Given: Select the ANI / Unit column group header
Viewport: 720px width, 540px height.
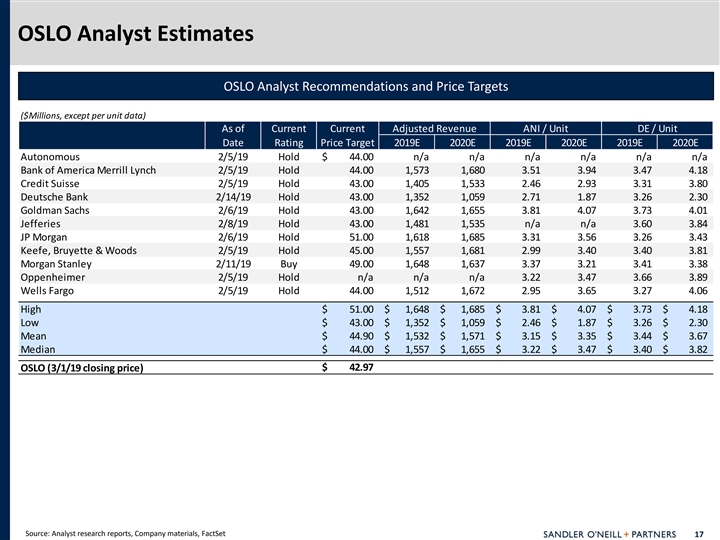Looking at the screenshot, I should click(546, 128).
